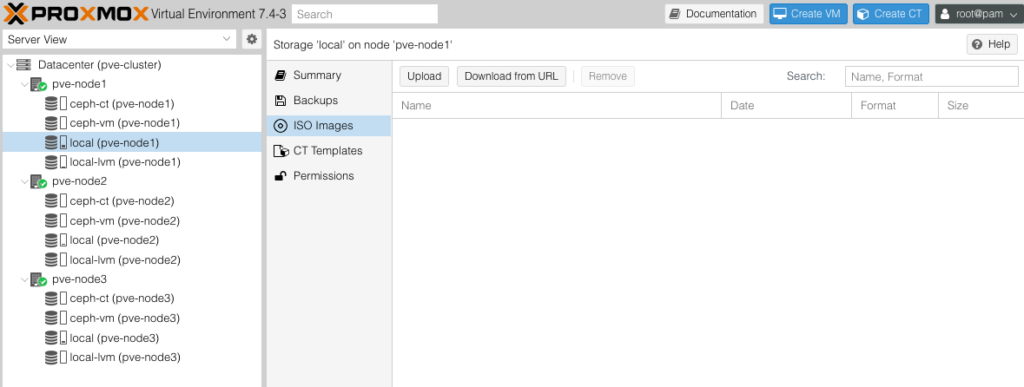Collapse the Datacenter (pve-cluster) tree

coord(10,65)
